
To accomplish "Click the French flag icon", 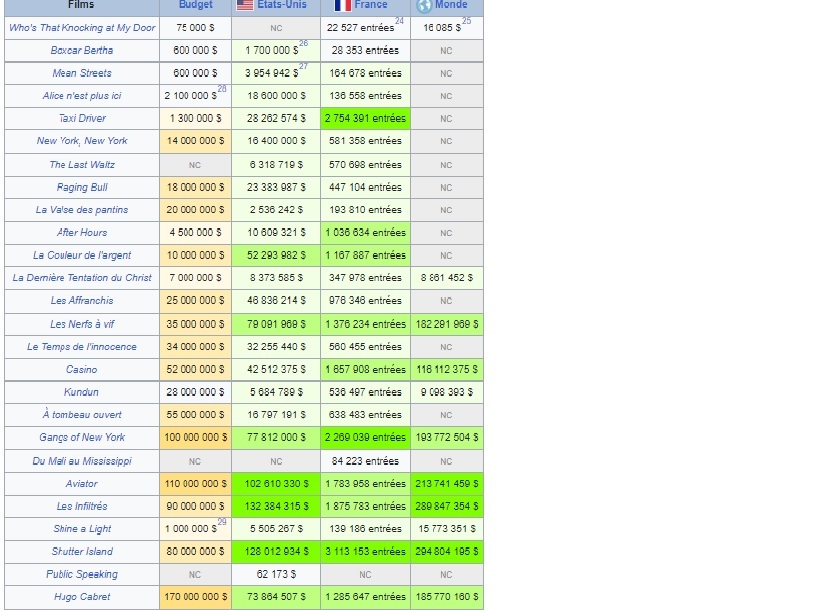I will 343,5.
